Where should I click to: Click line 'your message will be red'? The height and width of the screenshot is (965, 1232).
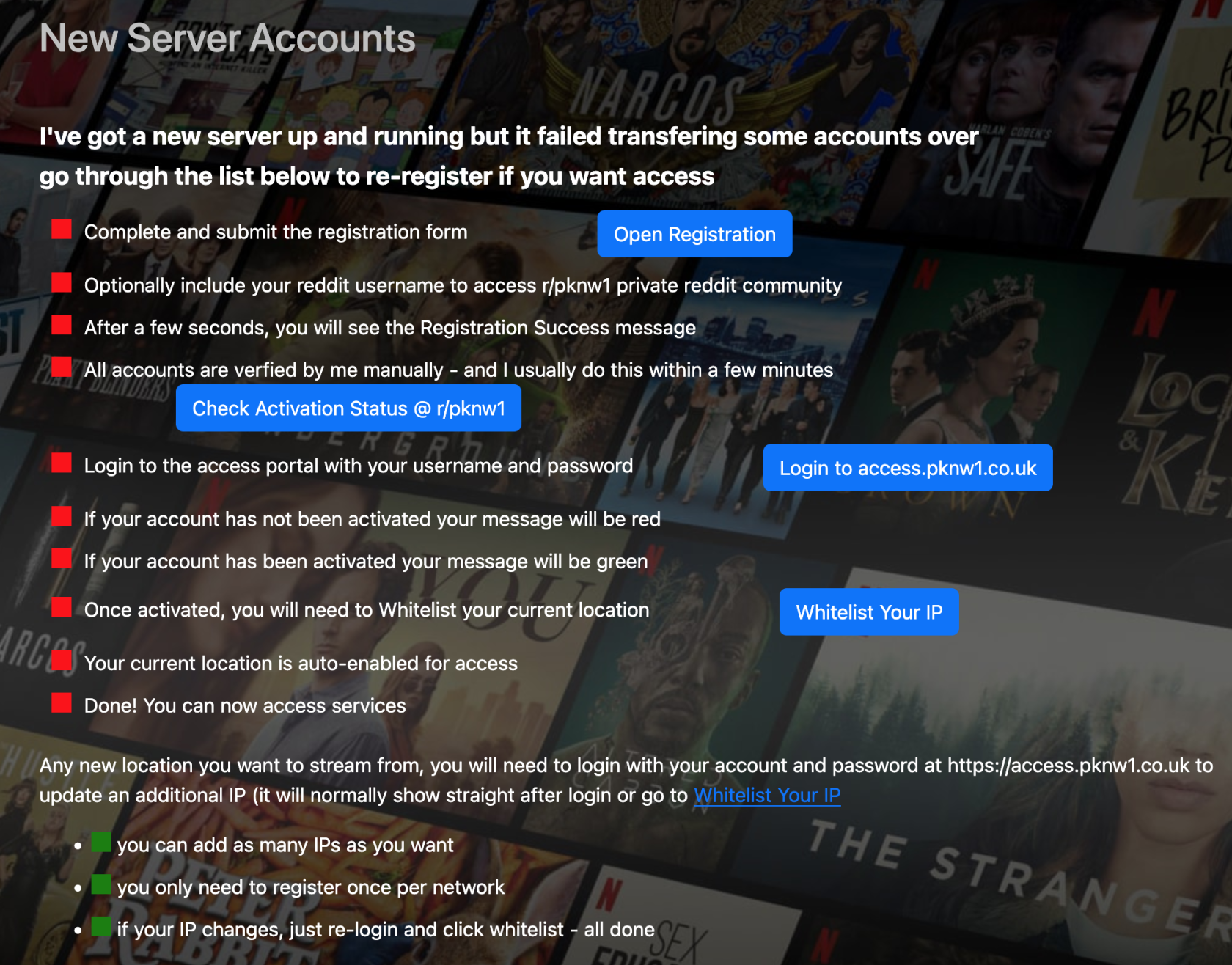[x=373, y=519]
